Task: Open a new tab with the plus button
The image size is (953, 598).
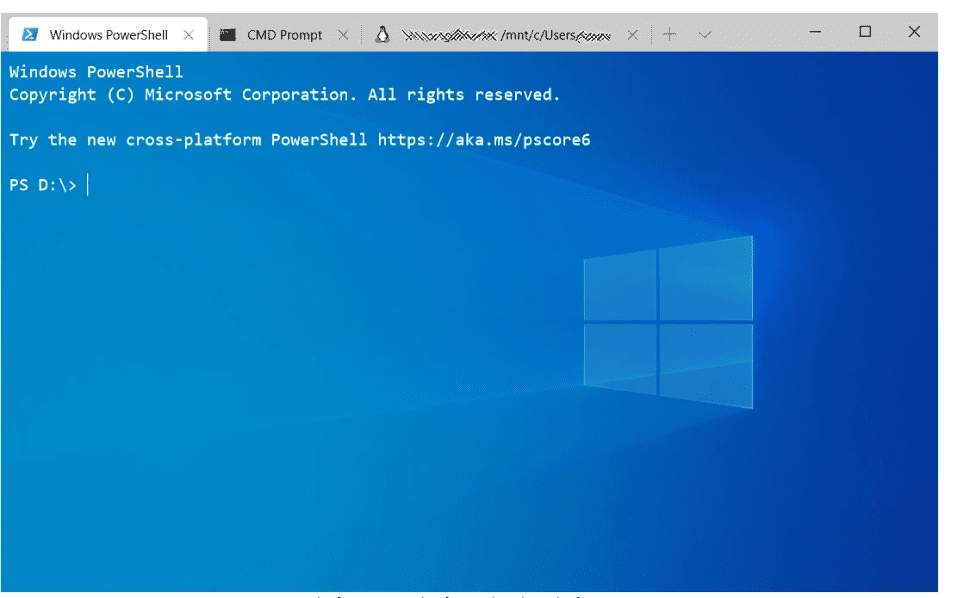Action: [x=669, y=35]
